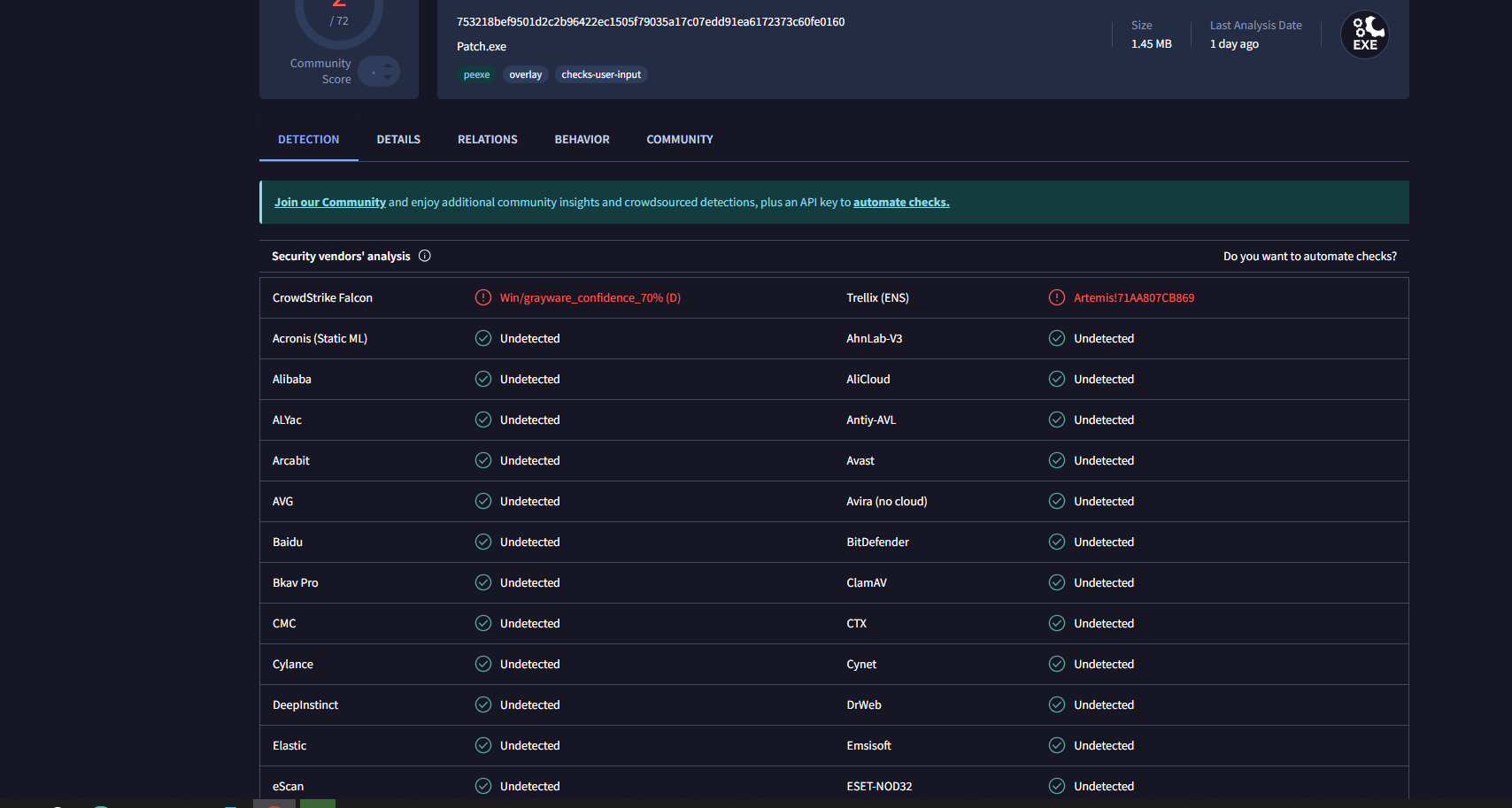Click Undetected result for BitDefender

click(x=1104, y=542)
